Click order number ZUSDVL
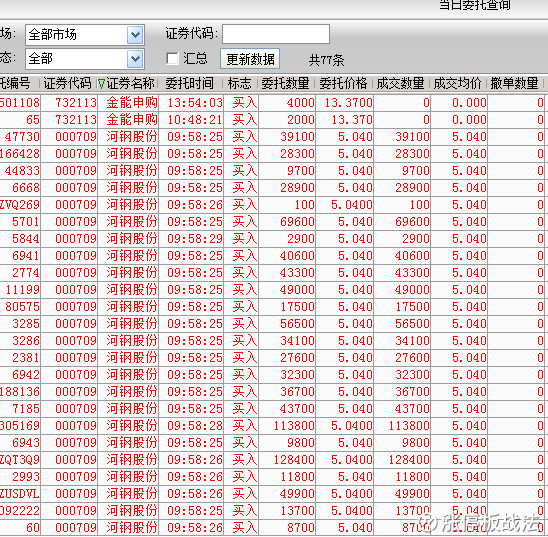 20,494
